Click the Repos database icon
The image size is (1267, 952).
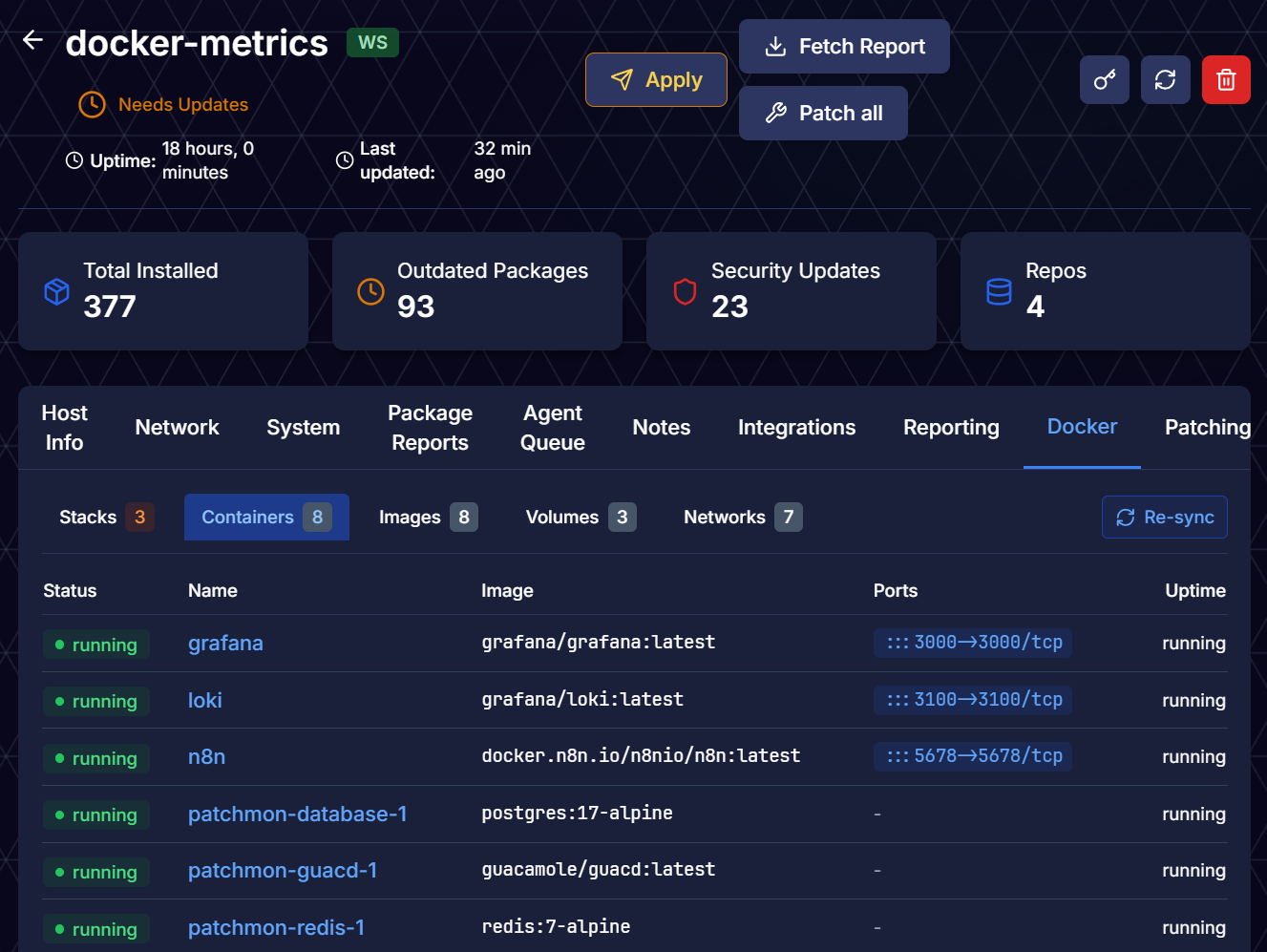tap(999, 291)
